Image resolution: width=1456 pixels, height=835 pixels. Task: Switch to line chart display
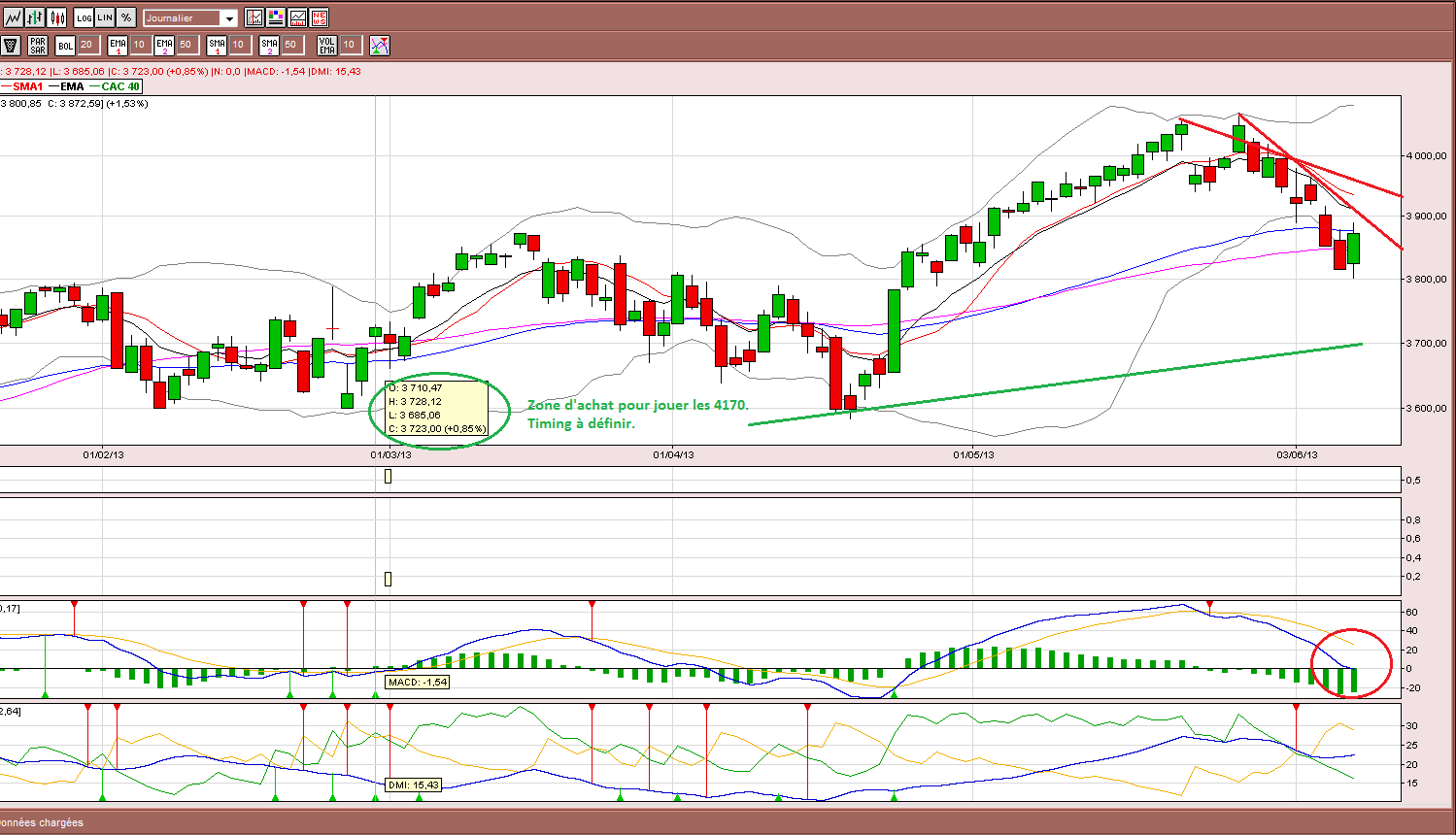[13, 17]
